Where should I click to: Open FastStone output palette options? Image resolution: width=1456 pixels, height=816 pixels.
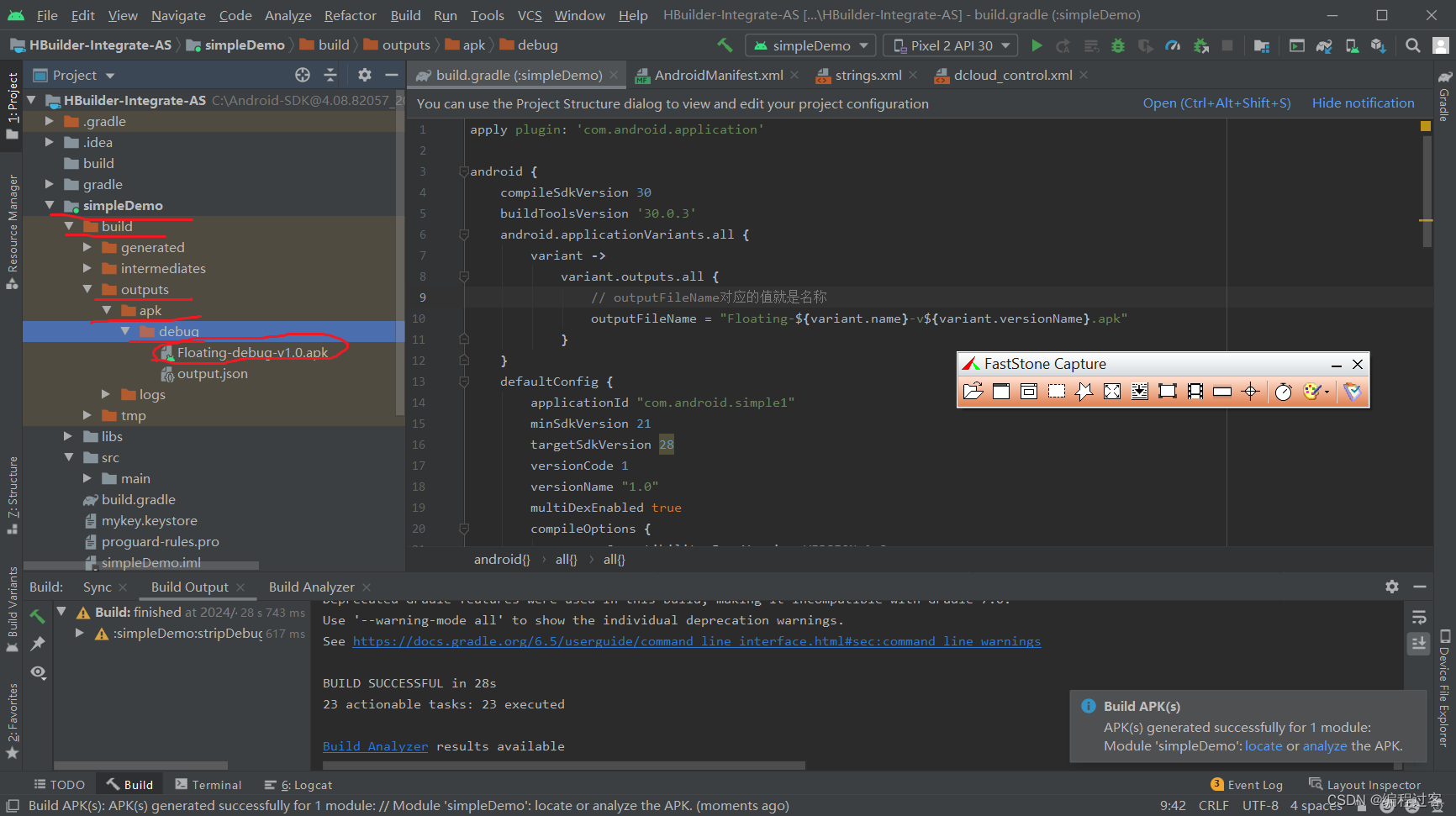[x=1315, y=391]
